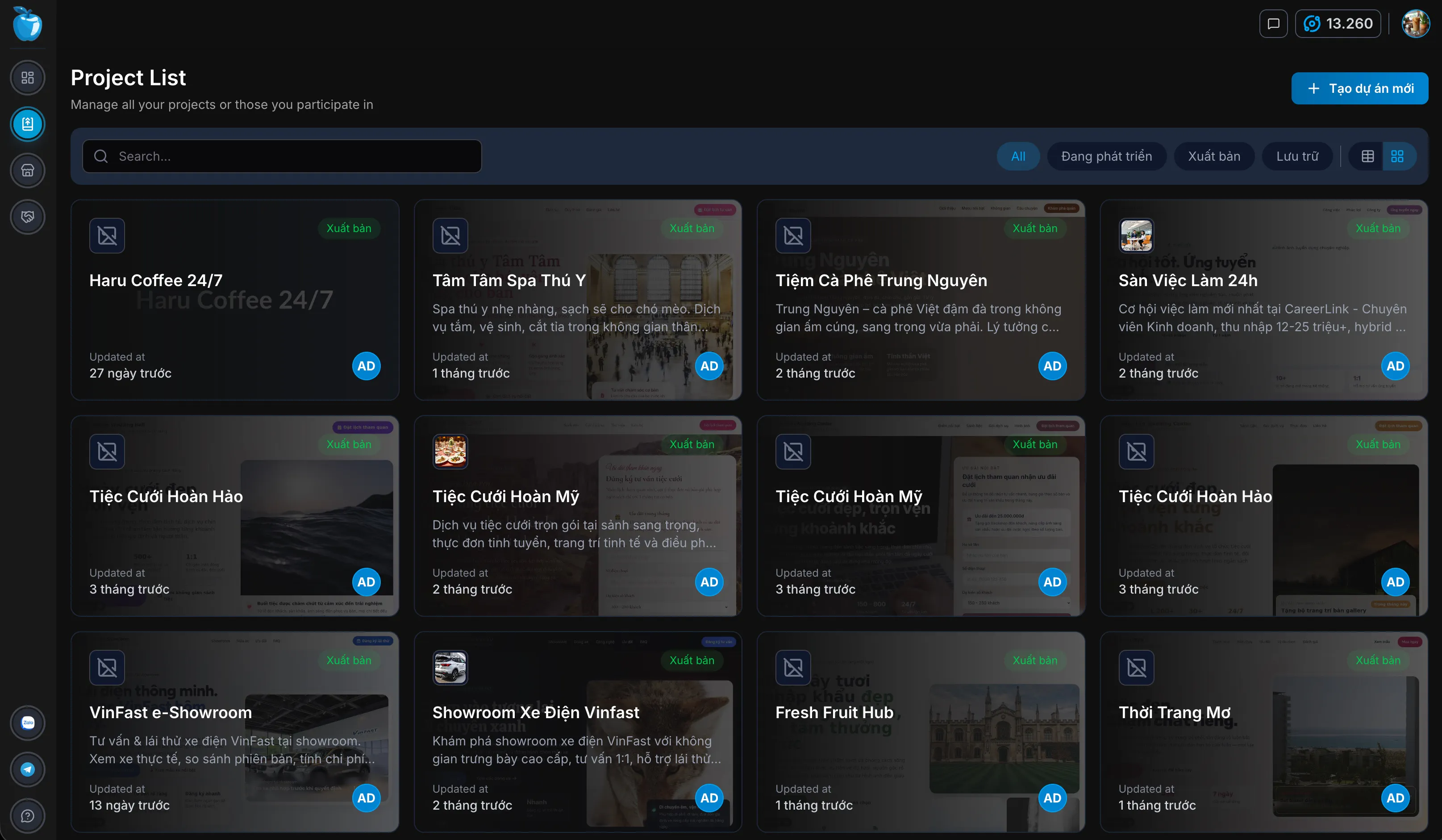Open the dashboard grid sidebar icon

28,77
